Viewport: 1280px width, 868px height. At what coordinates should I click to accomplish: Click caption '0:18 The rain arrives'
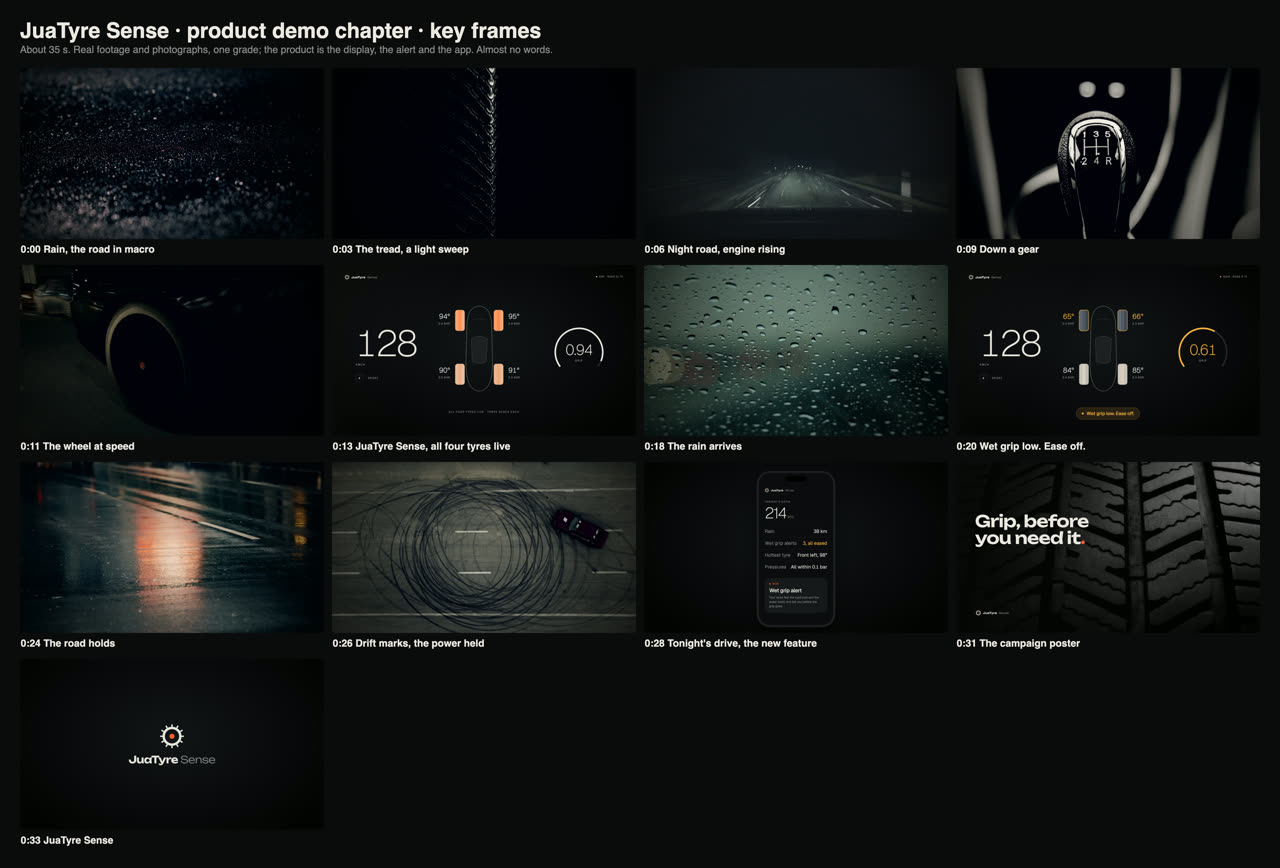tap(693, 446)
